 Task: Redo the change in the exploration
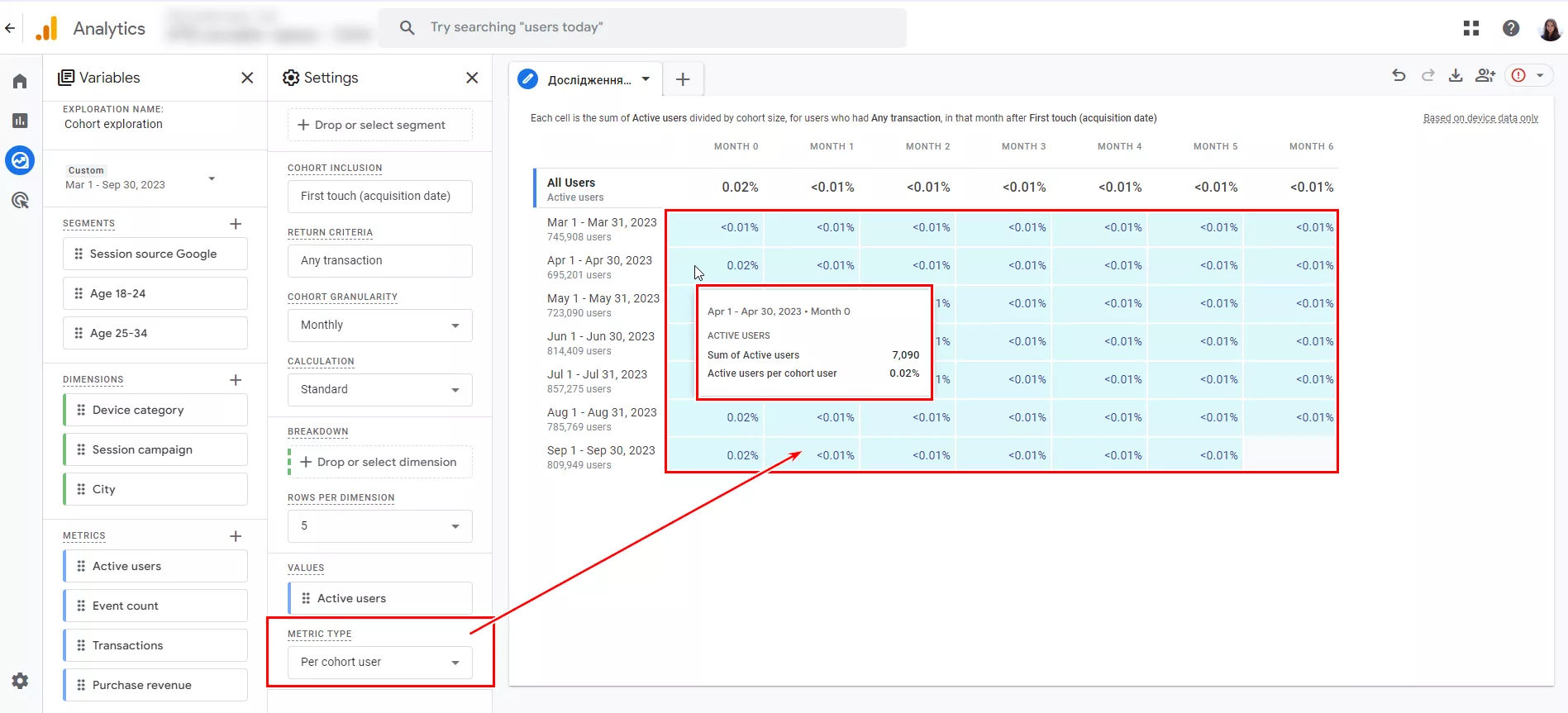point(1427,75)
